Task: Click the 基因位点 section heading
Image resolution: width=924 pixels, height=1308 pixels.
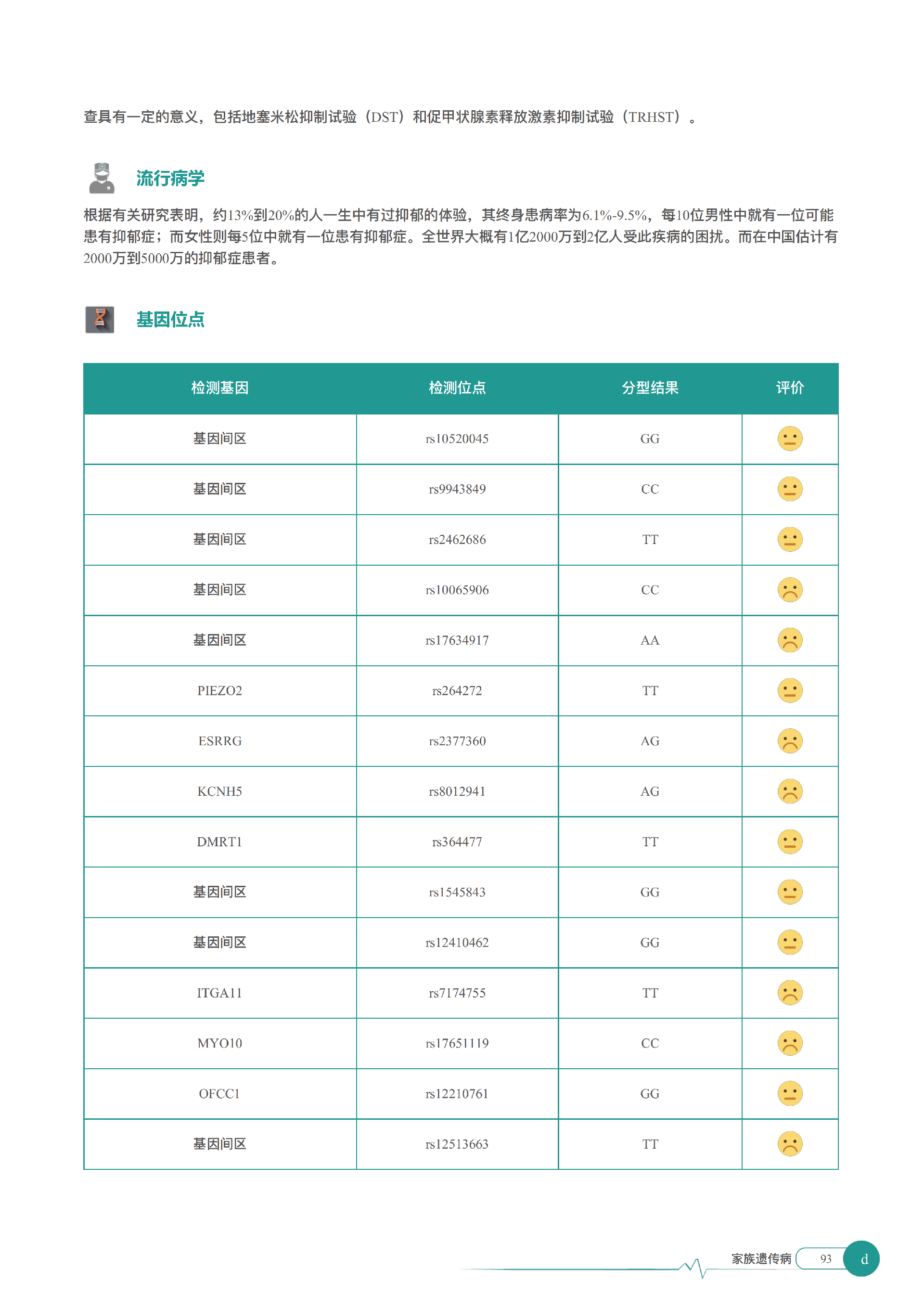Action: pos(170,320)
